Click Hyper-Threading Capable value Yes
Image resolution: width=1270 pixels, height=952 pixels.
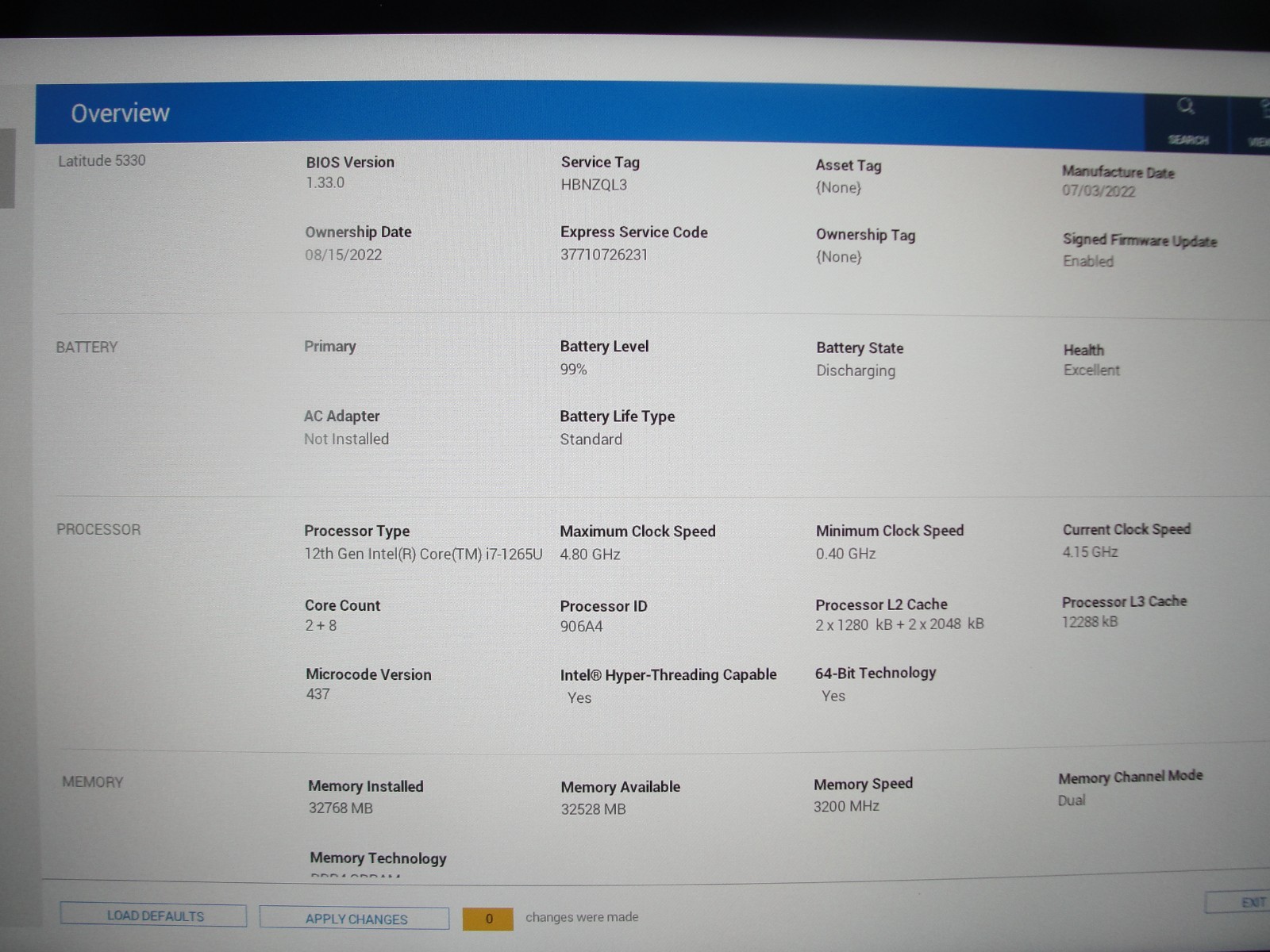tap(579, 698)
